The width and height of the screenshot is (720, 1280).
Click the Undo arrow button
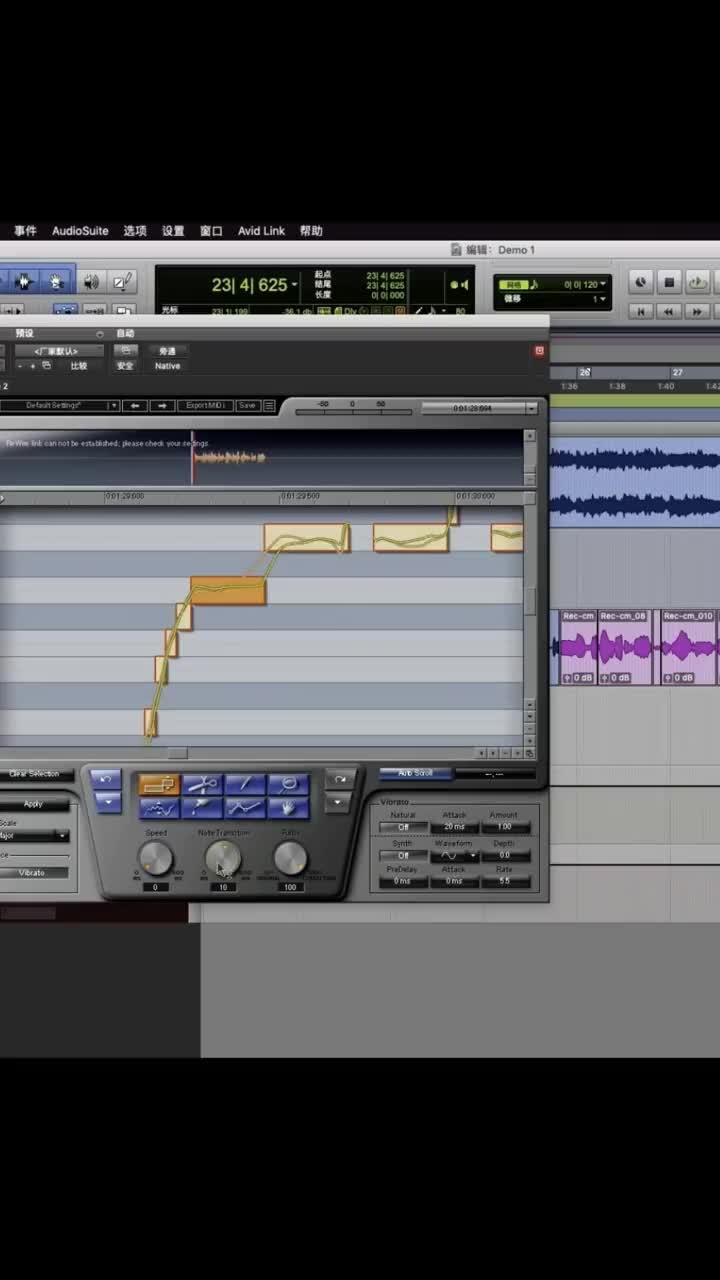pos(106,780)
